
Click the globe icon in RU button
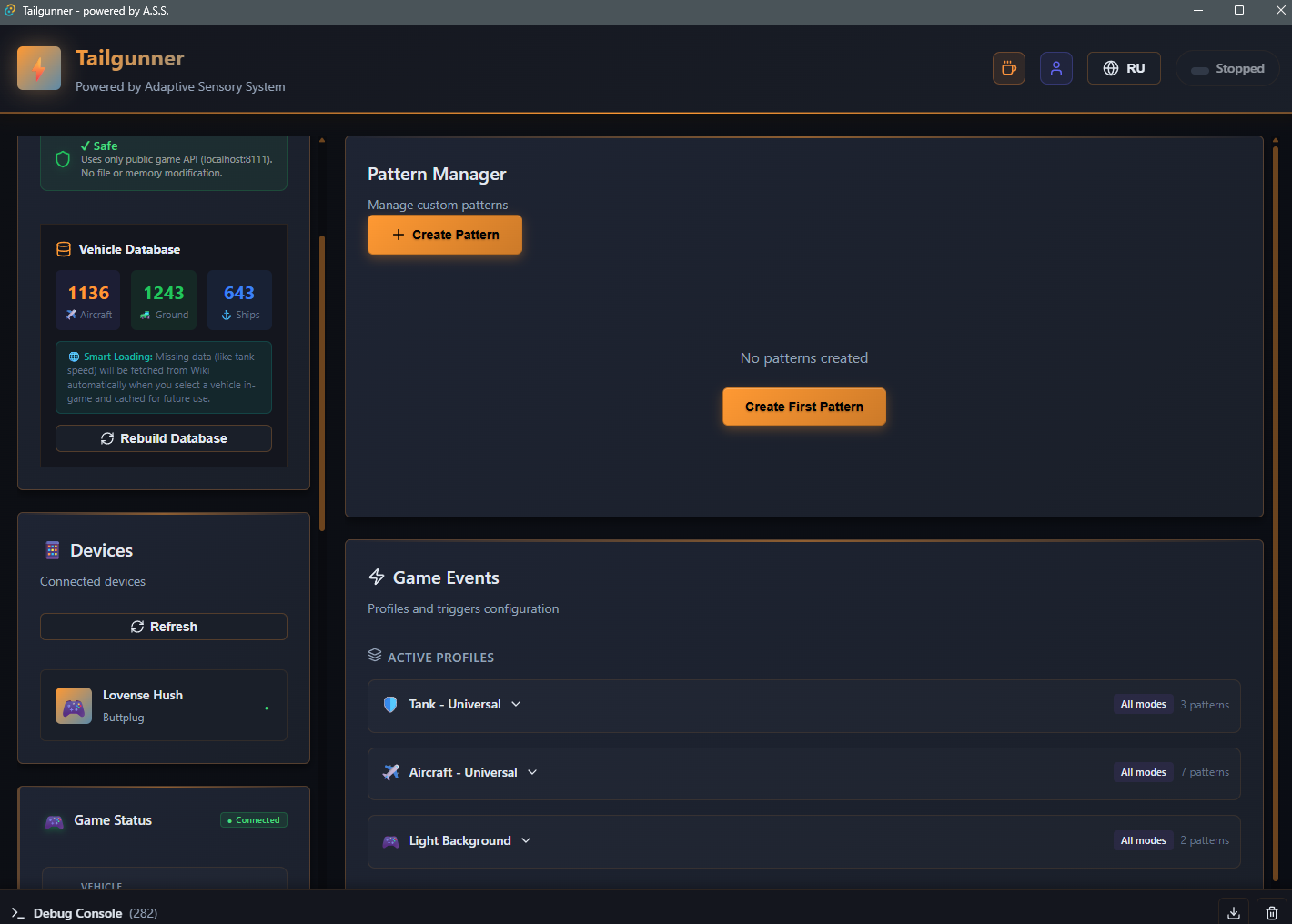tap(1111, 68)
